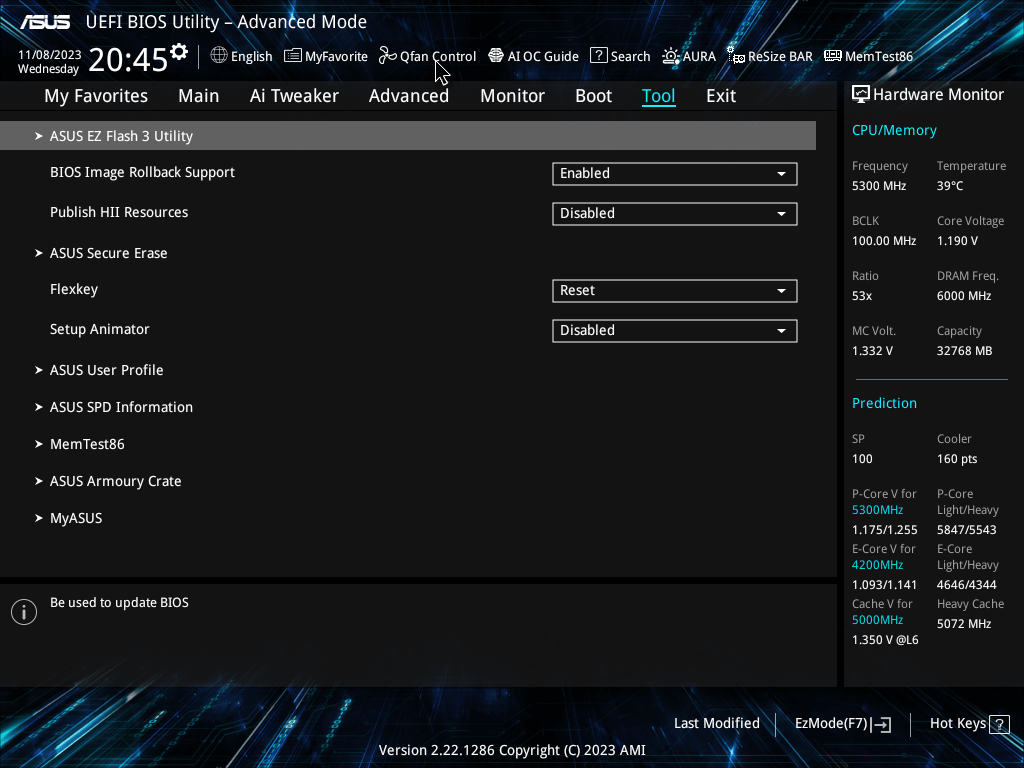Click the 5300MHz P-Core link text

tap(877, 510)
